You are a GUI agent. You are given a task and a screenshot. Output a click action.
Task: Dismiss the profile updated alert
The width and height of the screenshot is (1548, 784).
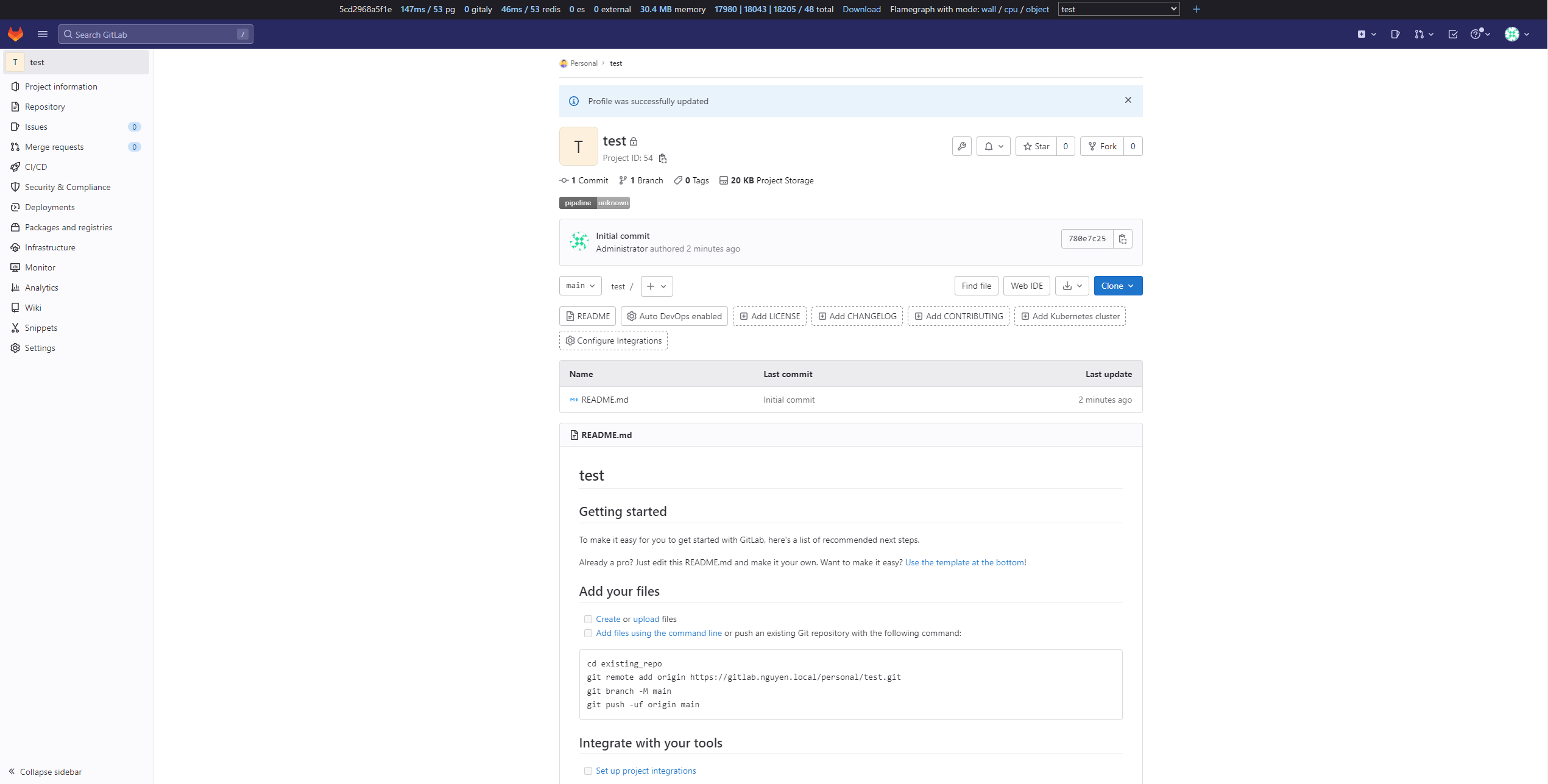point(1128,100)
